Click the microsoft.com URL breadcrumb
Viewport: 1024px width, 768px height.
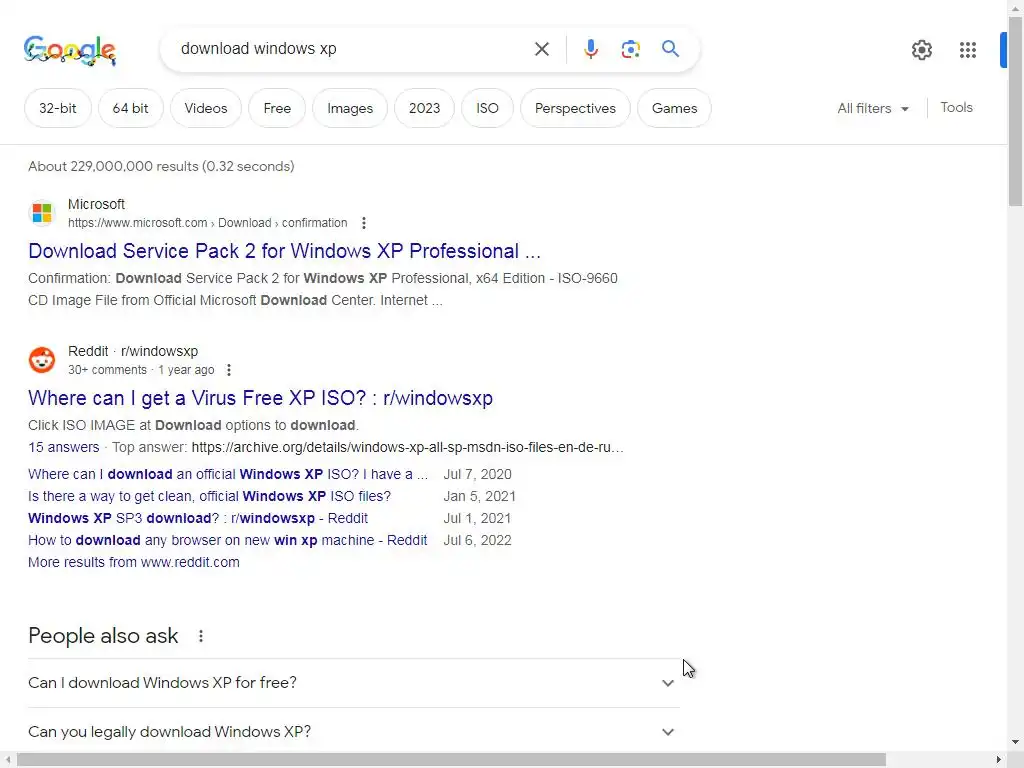[207, 223]
